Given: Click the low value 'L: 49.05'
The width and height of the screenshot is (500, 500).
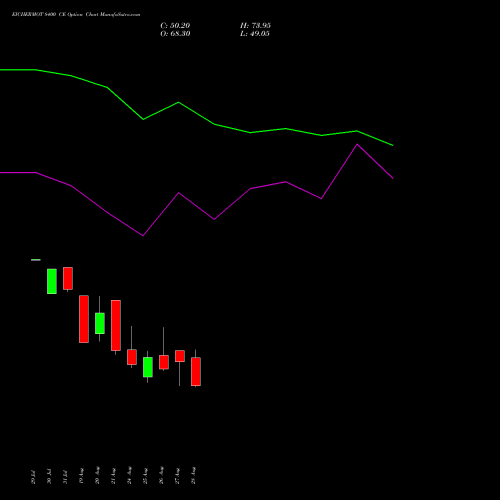Looking at the screenshot, I should pos(255,34).
